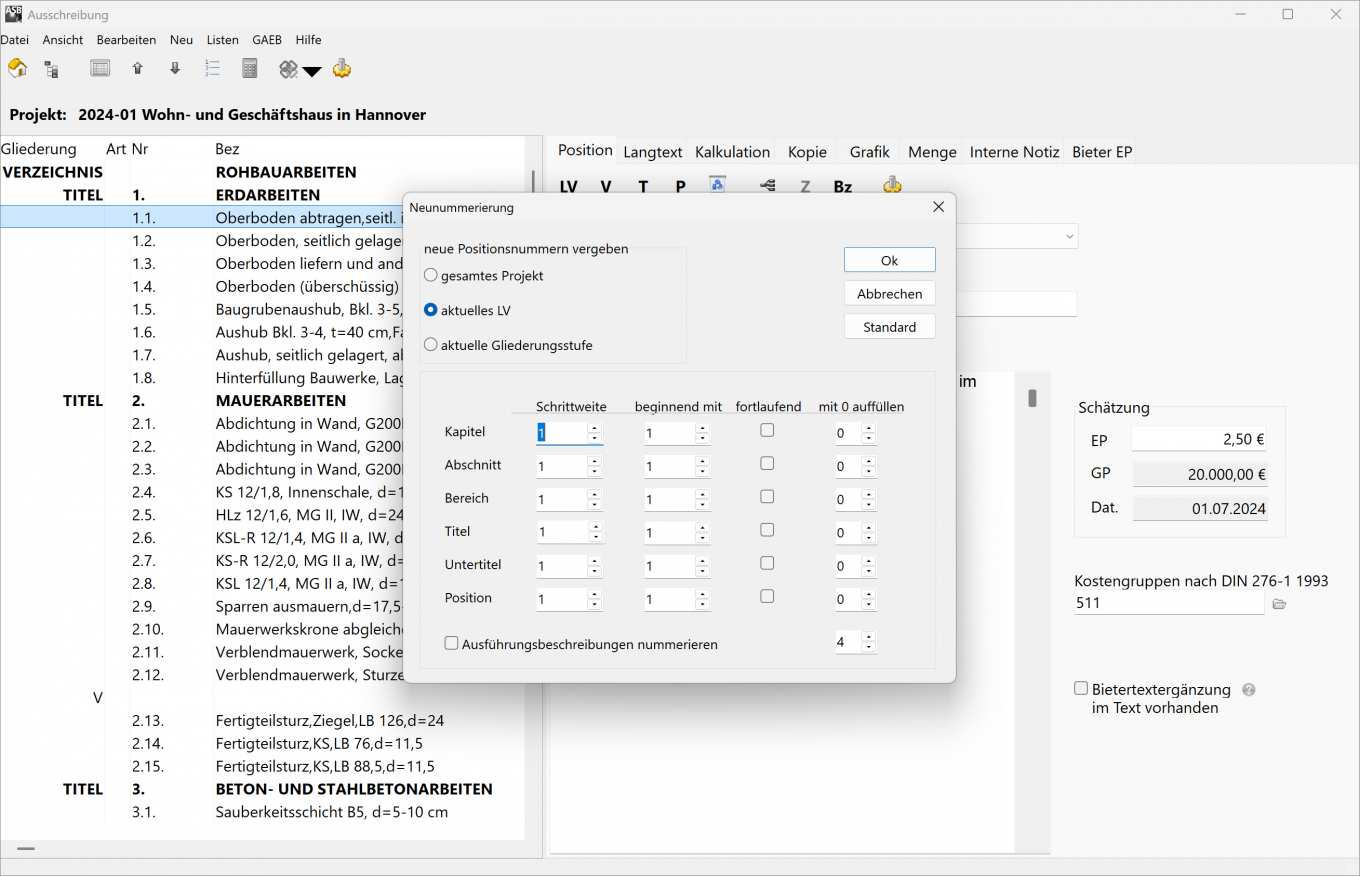Viewport: 1360px width, 876px height.
Task: Enable fortlaufend checkbox for Titel
Action: pos(767,530)
